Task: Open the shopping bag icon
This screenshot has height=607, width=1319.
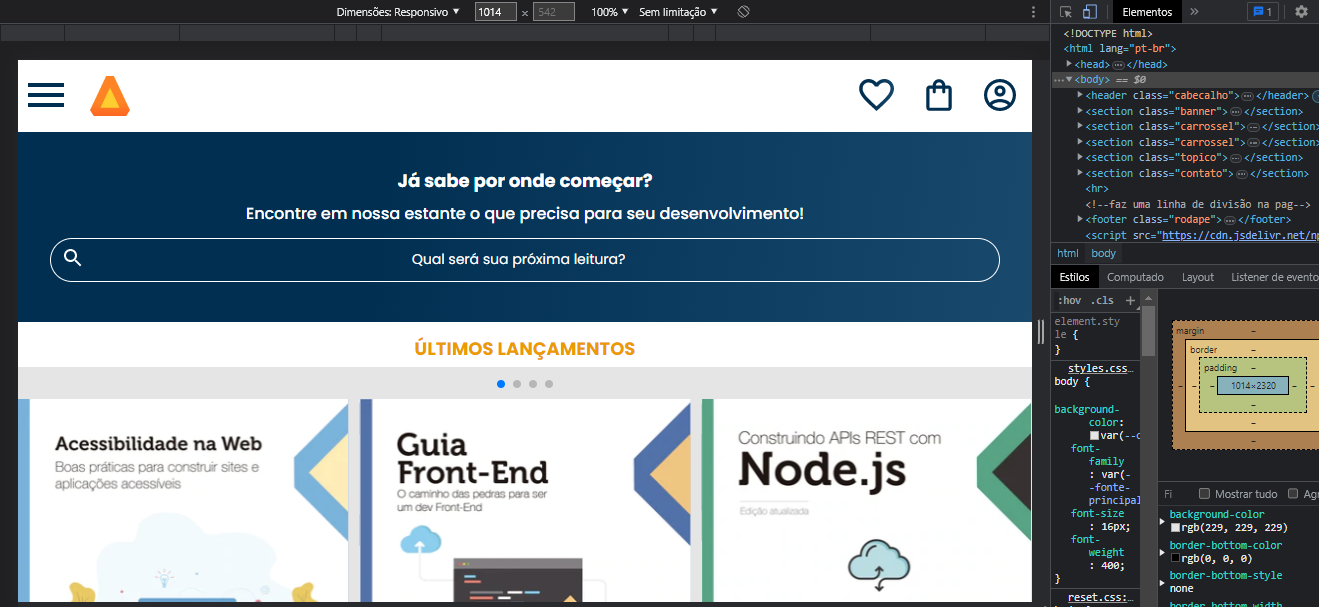Action: click(x=938, y=95)
